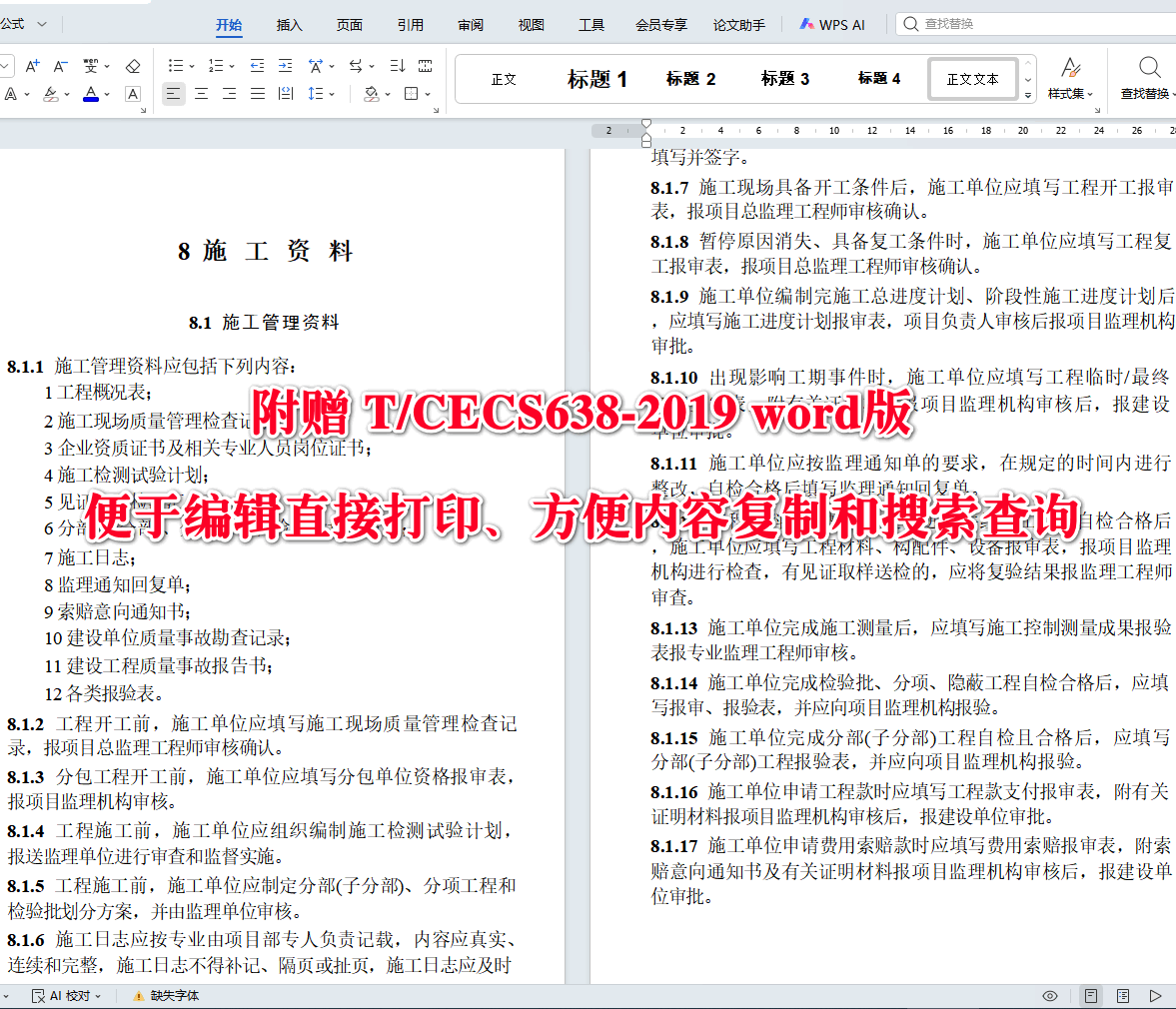Apply text highlight color
Screen dimensions: 1176x1009
click(x=50, y=94)
